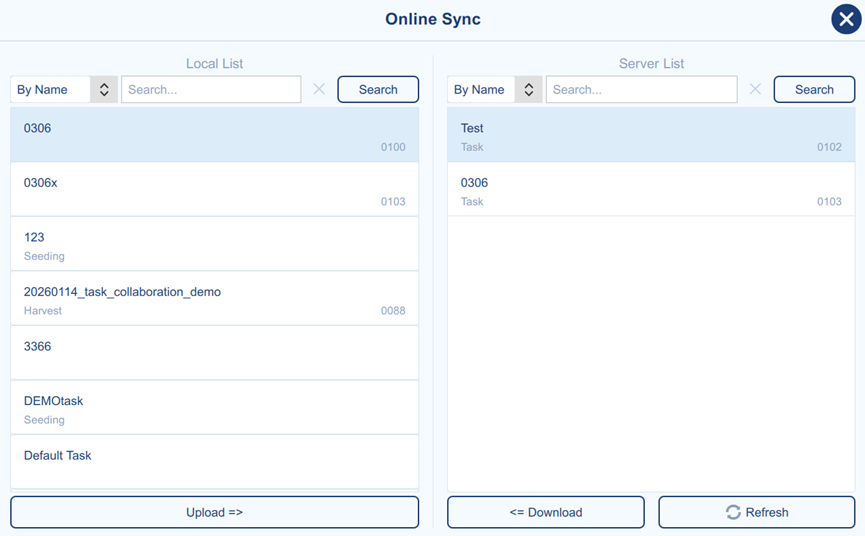The height and width of the screenshot is (536, 865).
Task: Select server task Test
Action: [x=651, y=135]
